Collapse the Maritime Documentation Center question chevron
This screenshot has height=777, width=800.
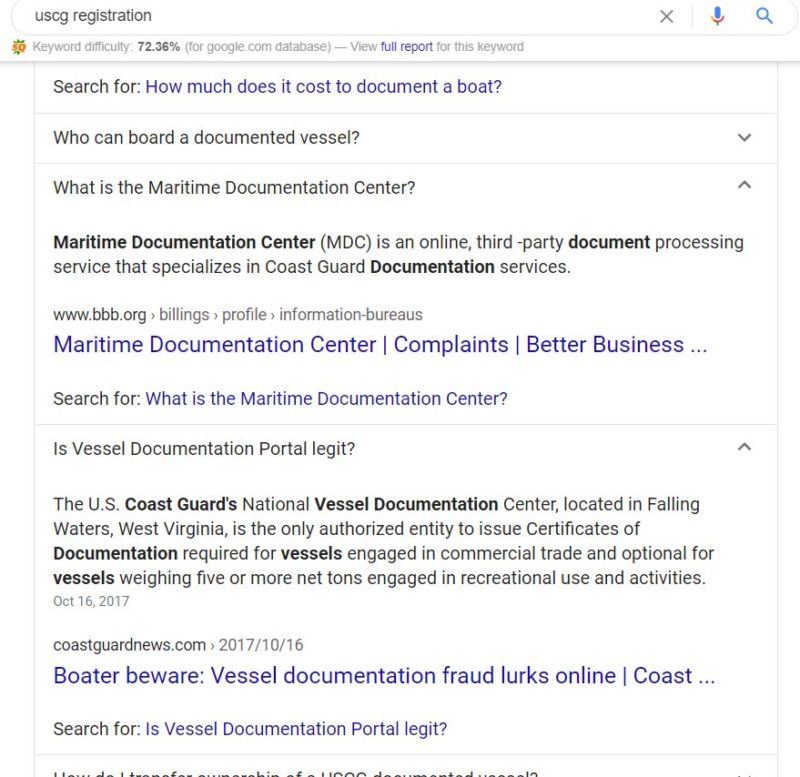click(x=744, y=185)
